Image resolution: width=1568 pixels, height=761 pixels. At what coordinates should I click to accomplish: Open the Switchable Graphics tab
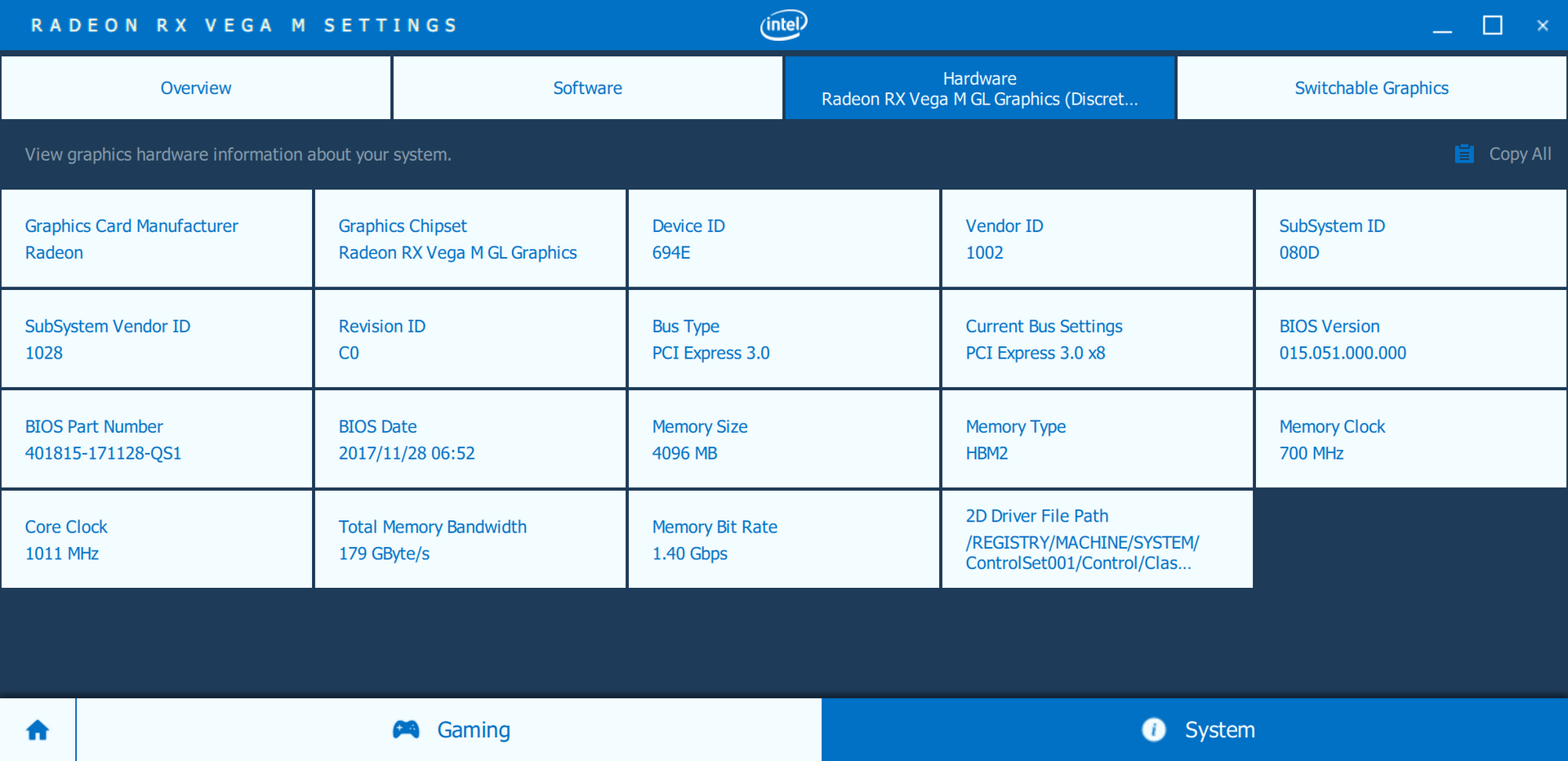click(x=1372, y=88)
